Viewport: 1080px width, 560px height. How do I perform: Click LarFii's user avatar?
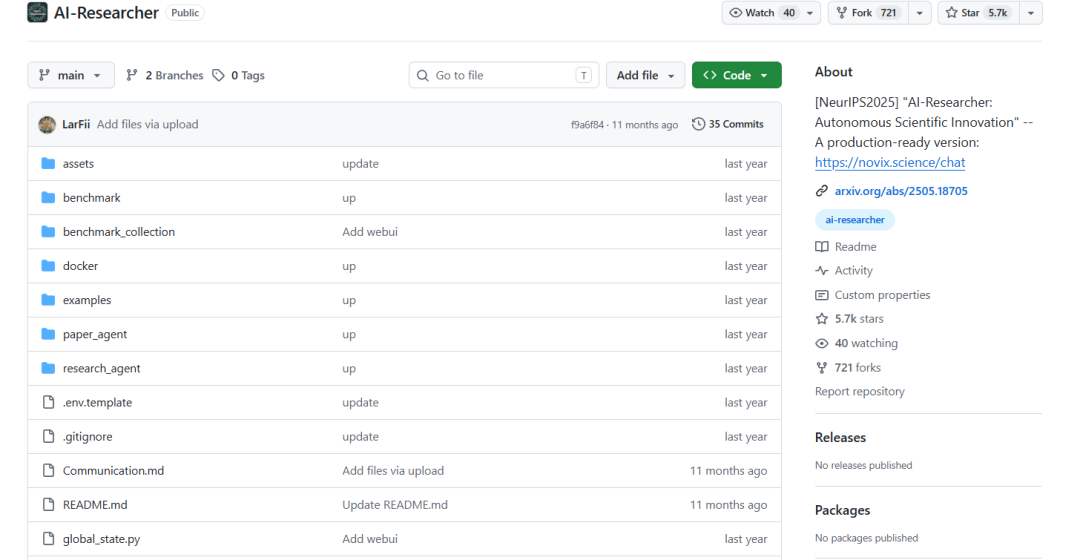pyautogui.click(x=47, y=125)
